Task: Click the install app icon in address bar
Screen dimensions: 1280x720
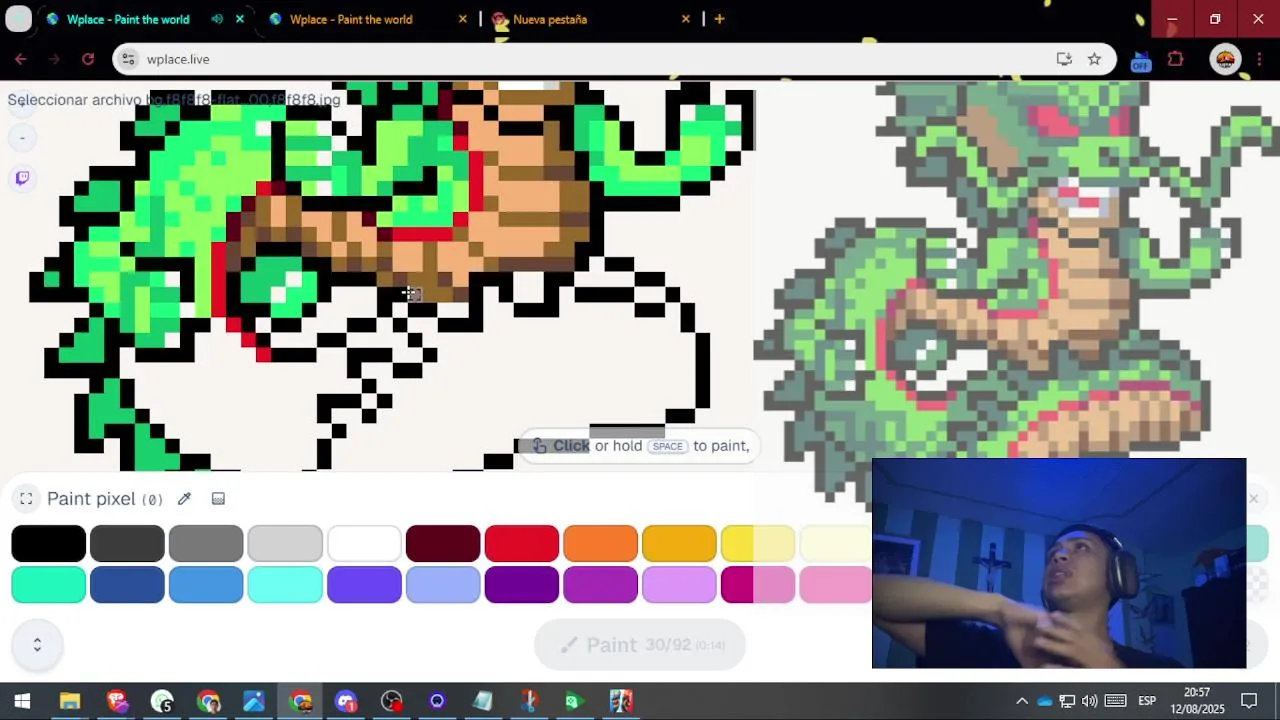Action: coord(1064,59)
